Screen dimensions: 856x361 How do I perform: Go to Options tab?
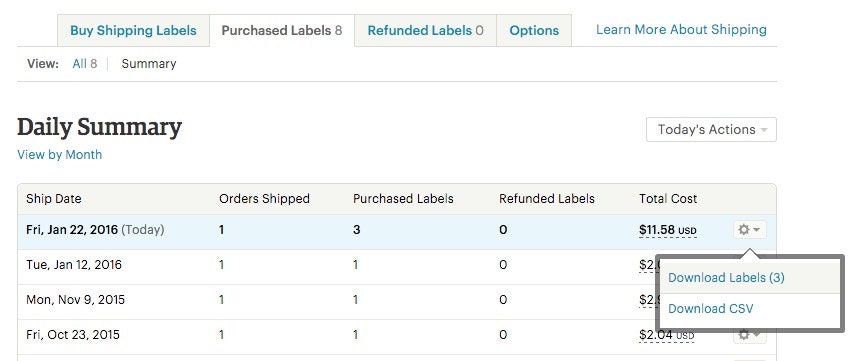[534, 31]
